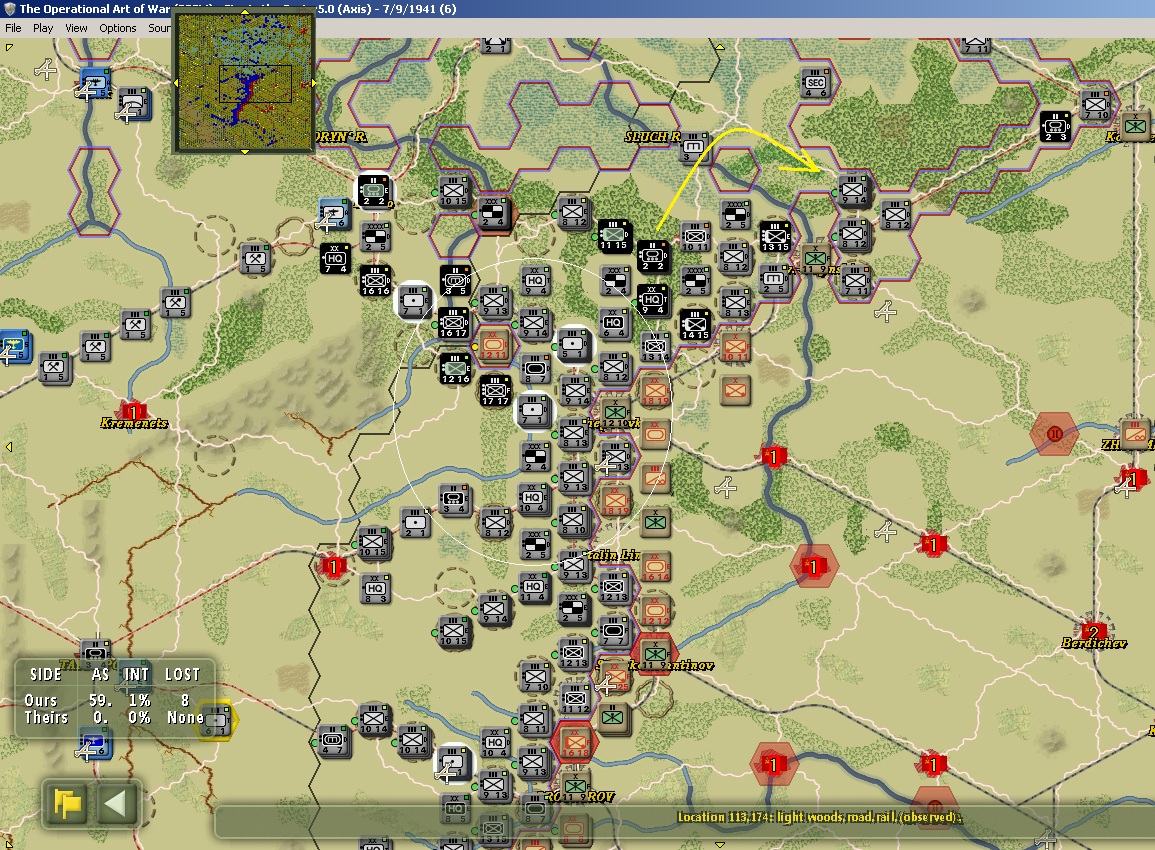Select the black 13-15 unit
The height and width of the screenshot is (850, 1155).
774,237
